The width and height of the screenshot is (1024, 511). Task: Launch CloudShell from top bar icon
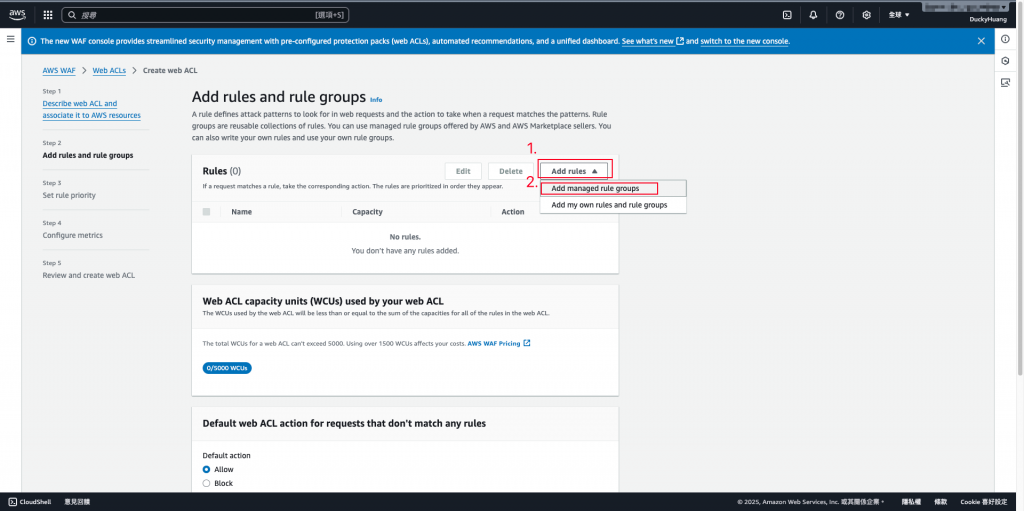coord(788,14)
